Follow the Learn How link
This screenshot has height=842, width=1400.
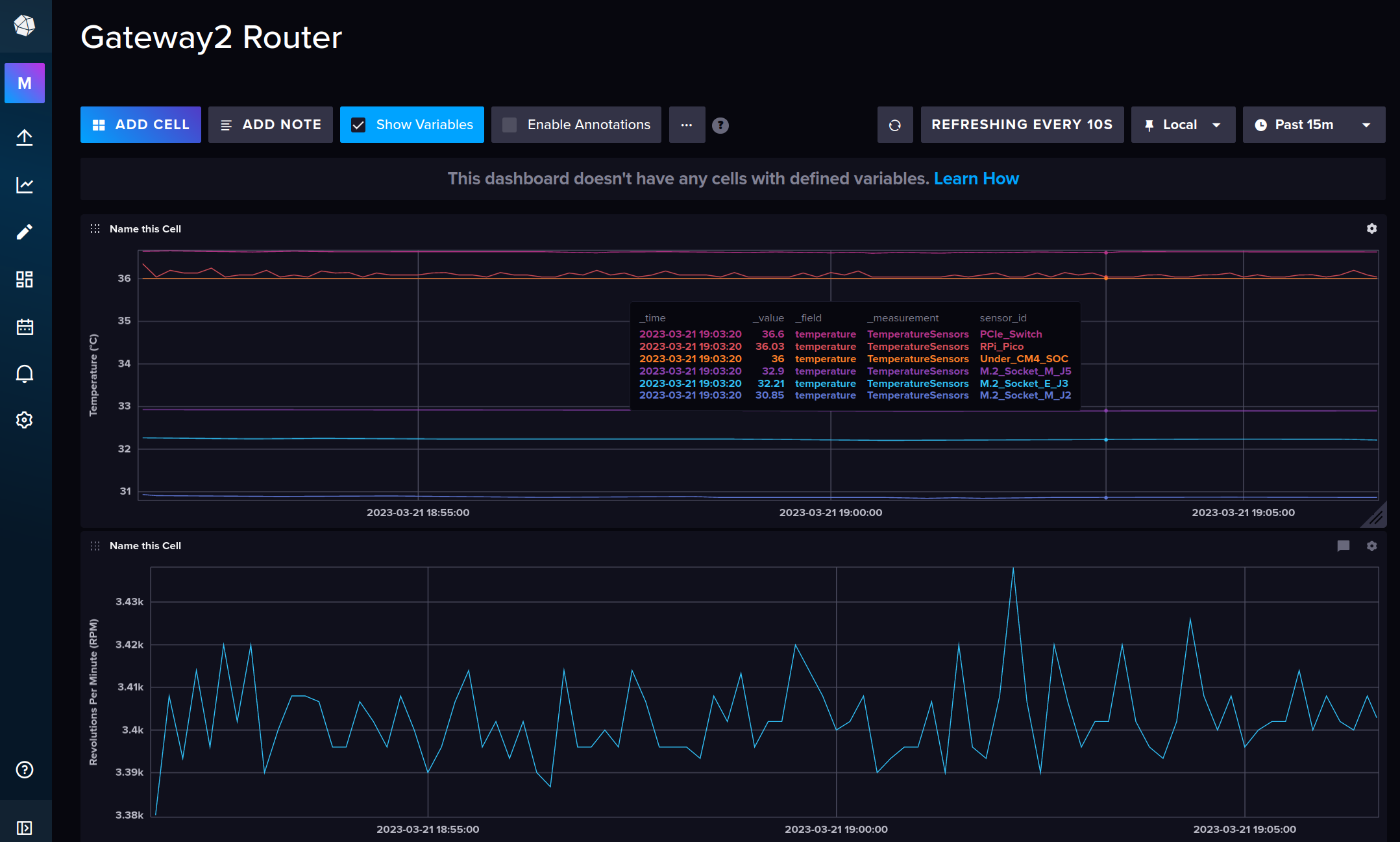(976, 179)
